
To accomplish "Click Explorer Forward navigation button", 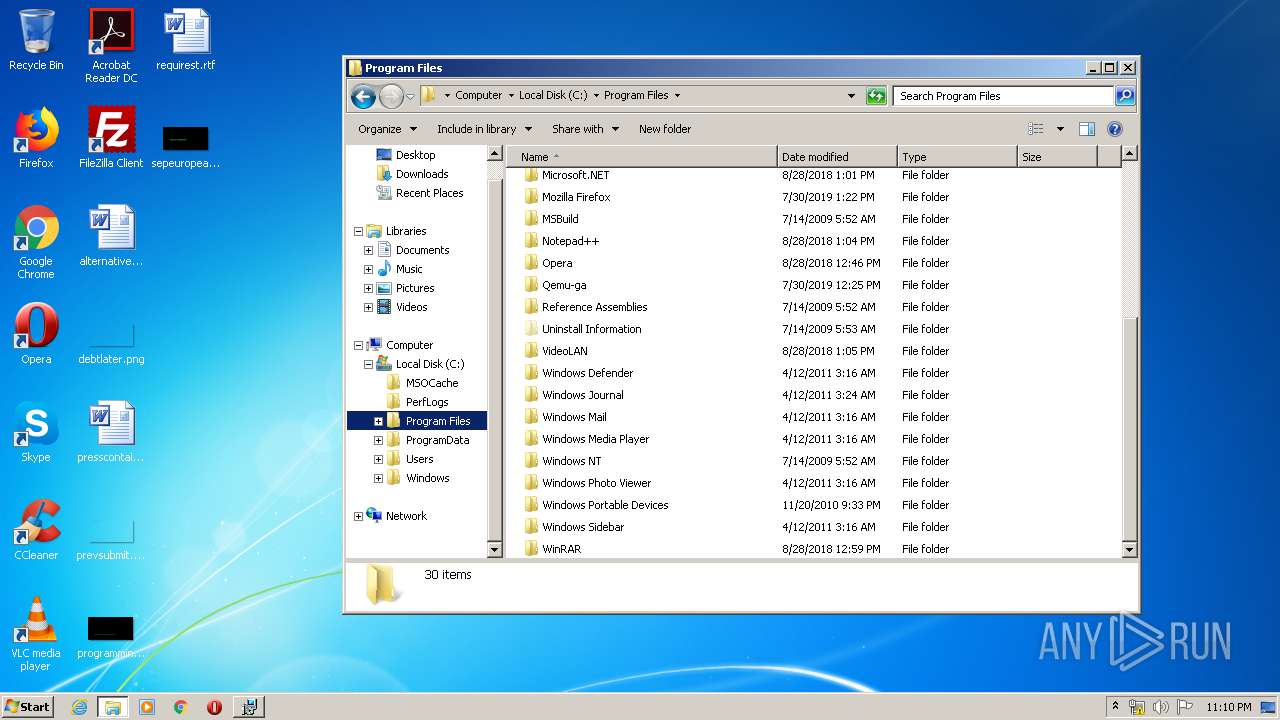I will pyautogui.click(x=390, y=96).
